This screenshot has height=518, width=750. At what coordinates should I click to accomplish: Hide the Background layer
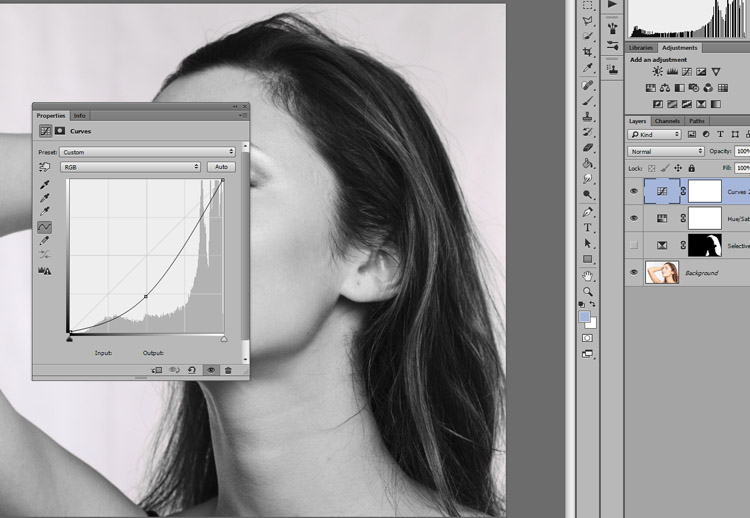634,273
